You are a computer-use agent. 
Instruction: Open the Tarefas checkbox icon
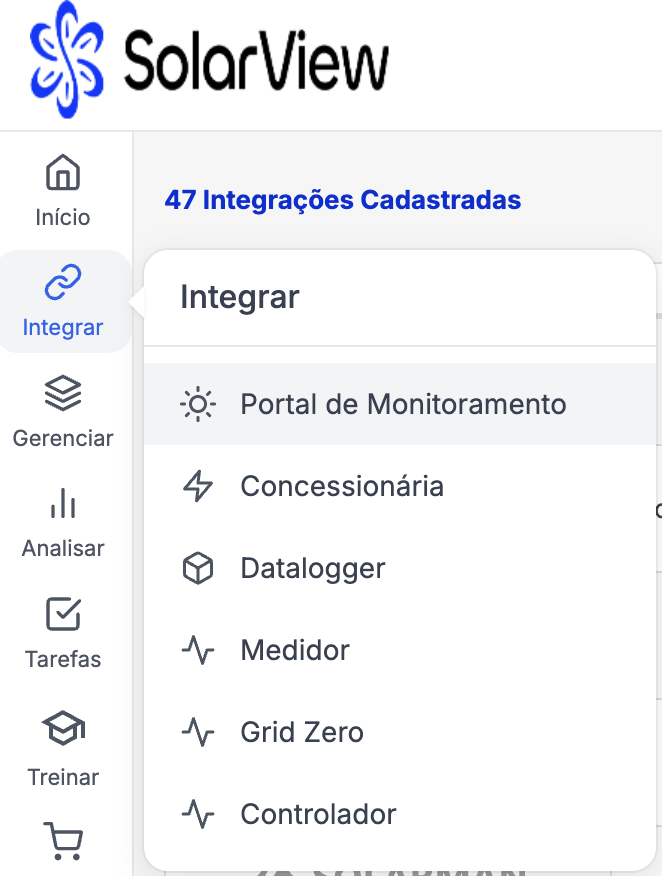pyautogui.click(x=63, y=615)
